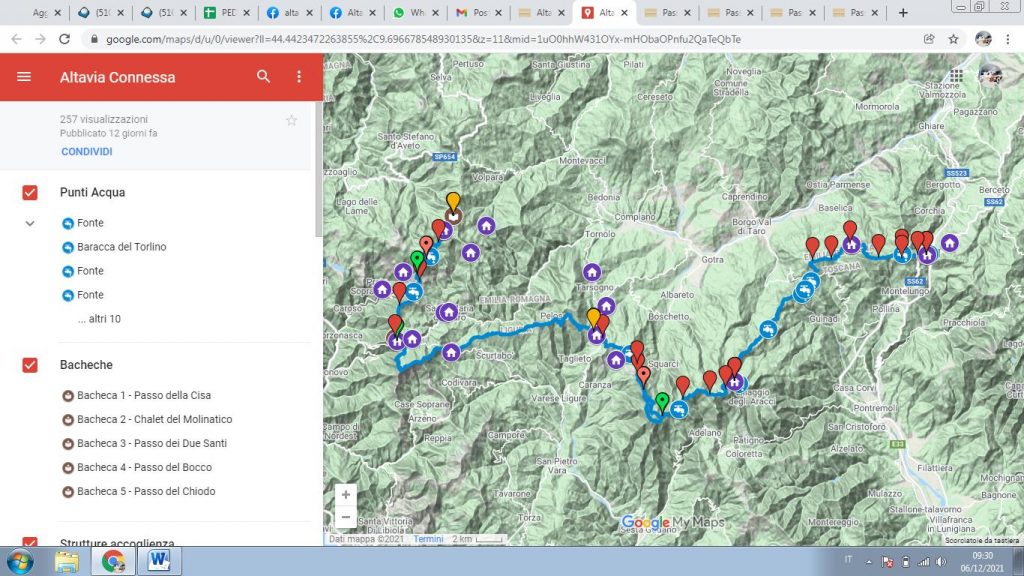Star this map with the star icon

(291, 120)
